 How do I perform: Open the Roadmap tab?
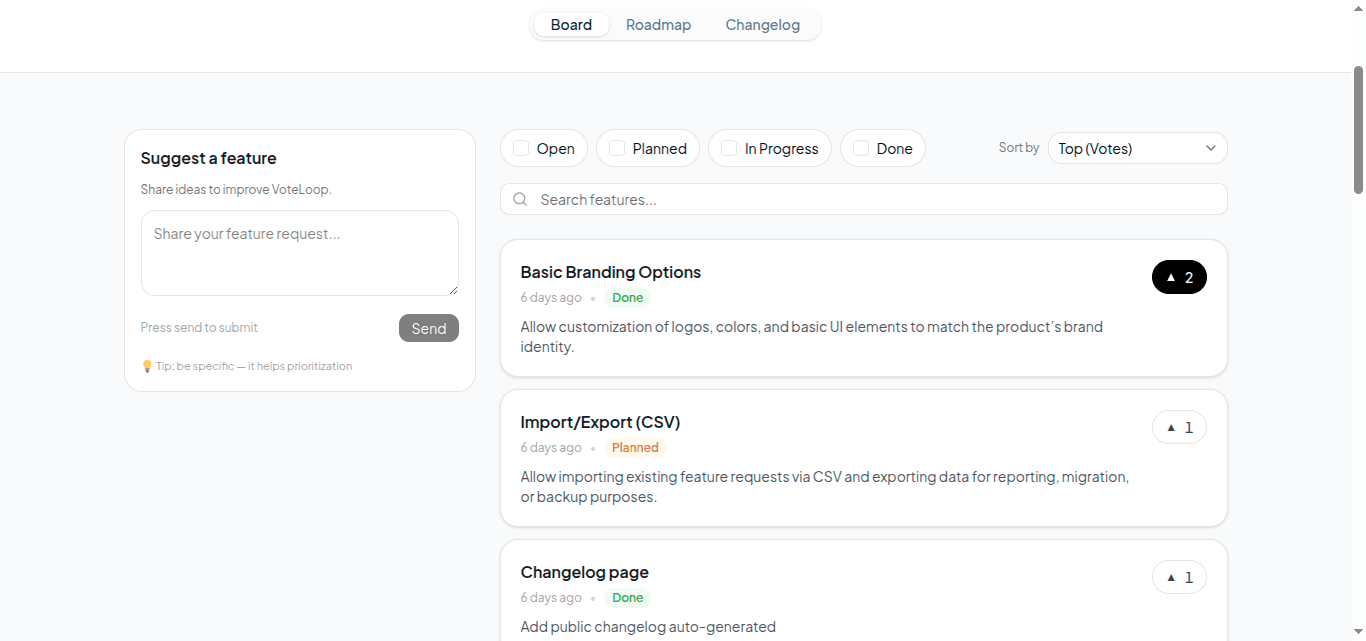(658, 25)
